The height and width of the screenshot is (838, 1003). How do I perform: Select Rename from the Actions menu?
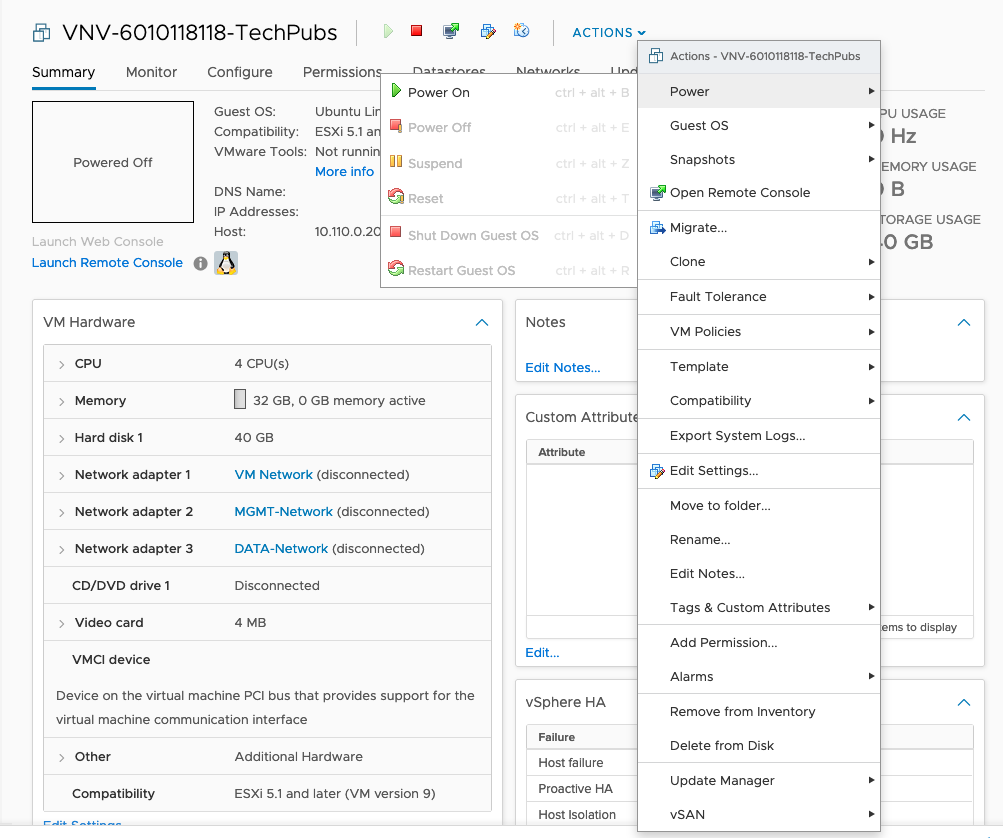click(x=759, y=540)
